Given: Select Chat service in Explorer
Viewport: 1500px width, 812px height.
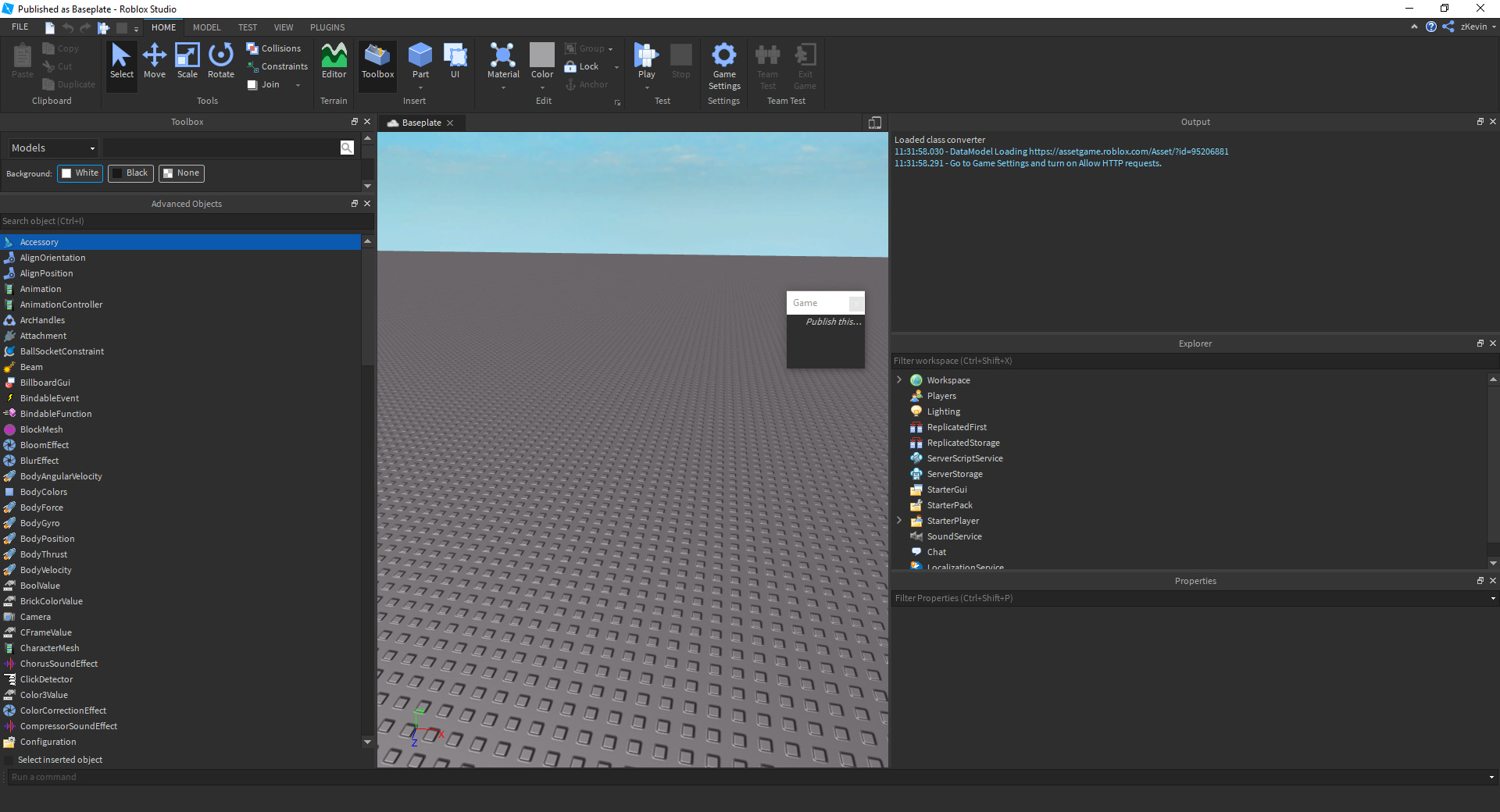Looking at the screenshot, I should click(936, 552).
